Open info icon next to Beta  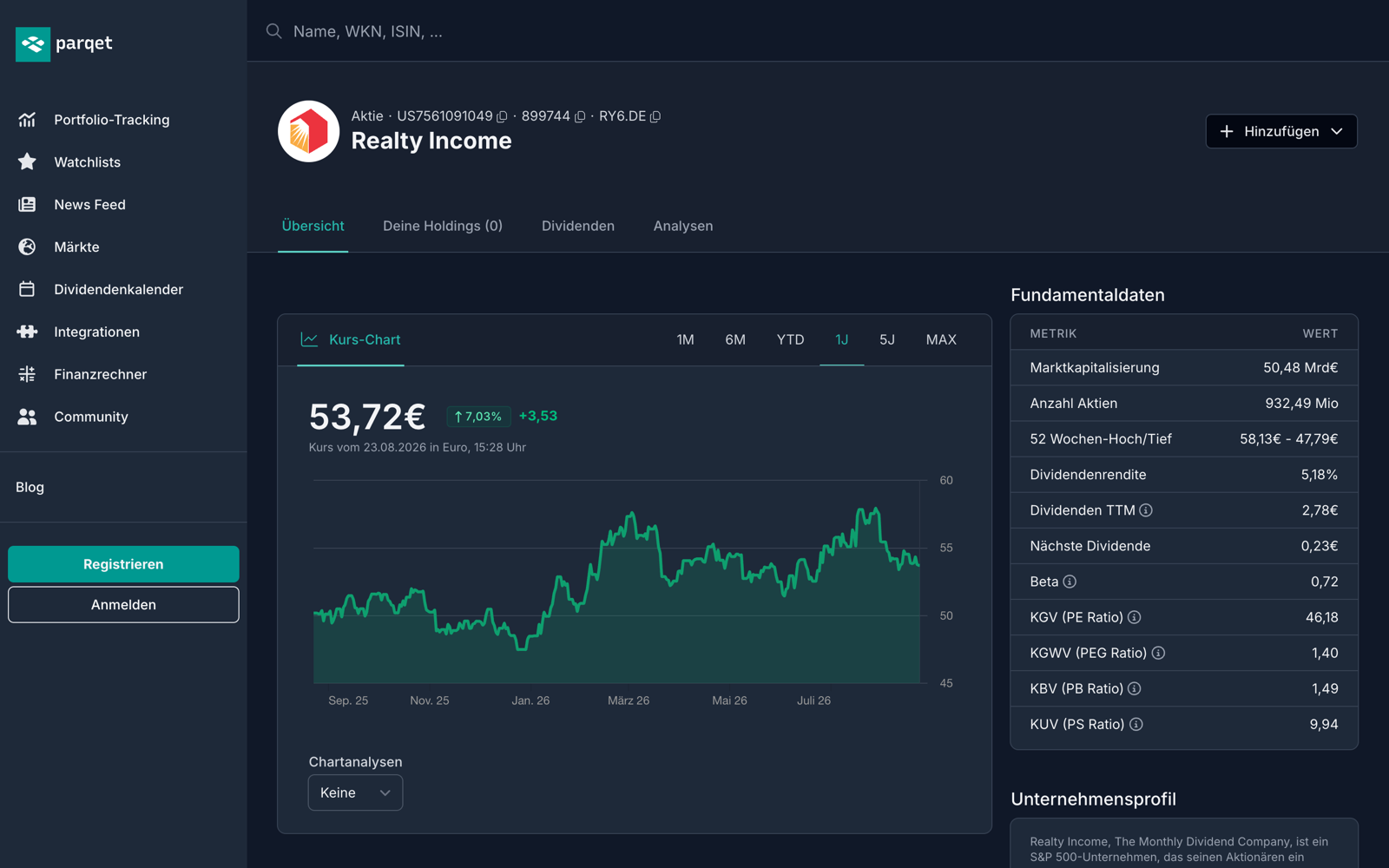[1070, 582]
